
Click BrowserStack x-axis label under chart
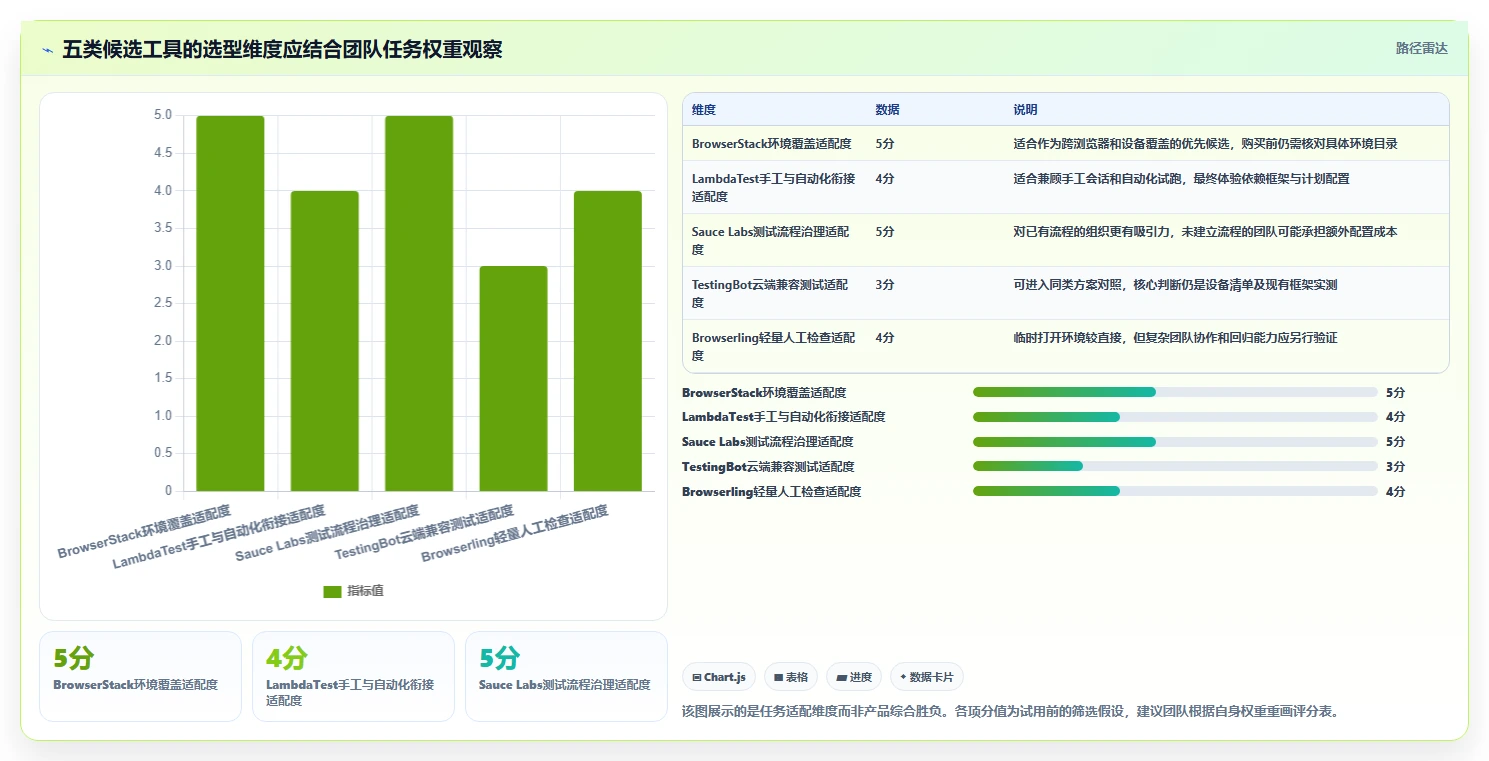coord(143,531)
